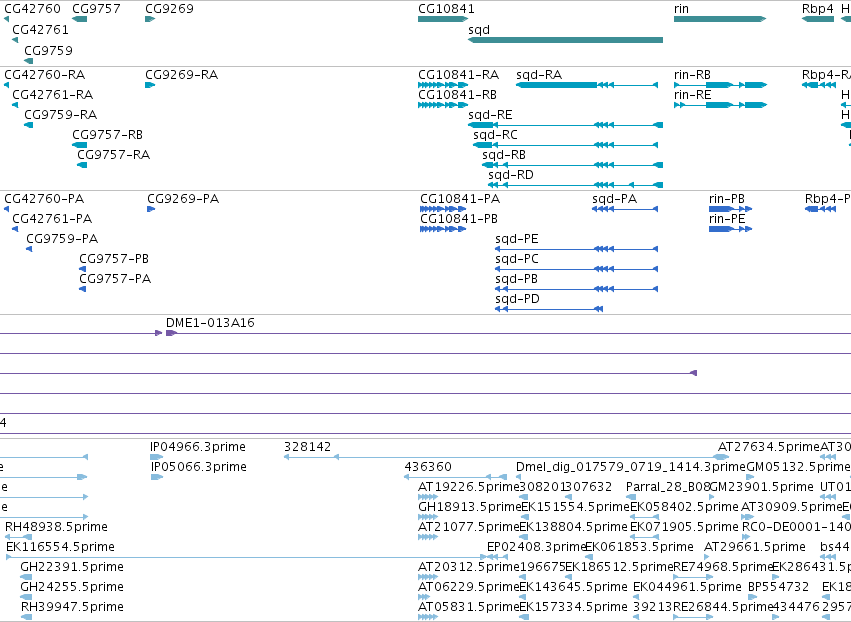Viewport: 851px width, 622px height.
Task: Click transcript sqd-RD label
Action: 511,175
